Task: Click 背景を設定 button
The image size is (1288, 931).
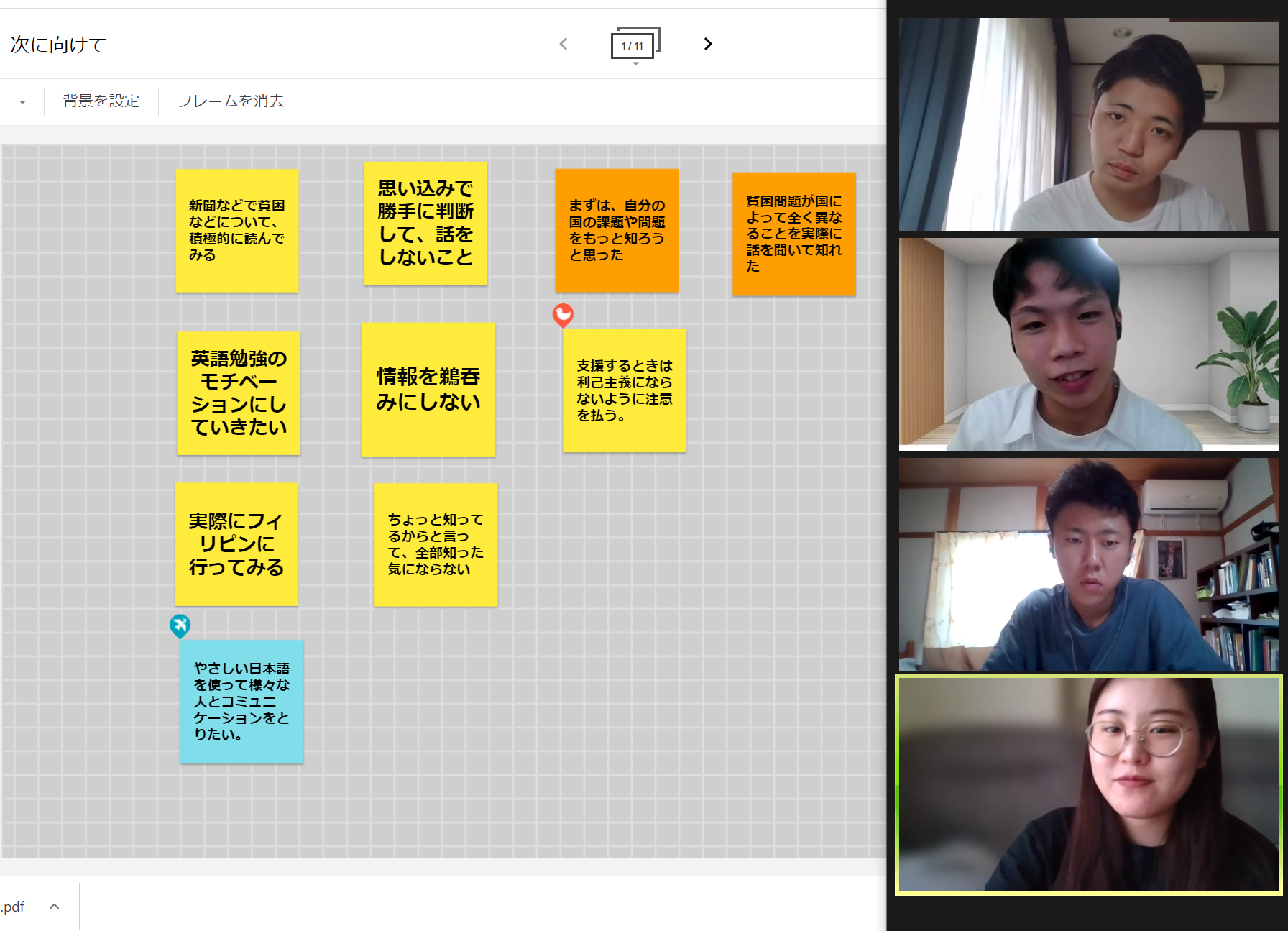Action: [x=101, y=101]
